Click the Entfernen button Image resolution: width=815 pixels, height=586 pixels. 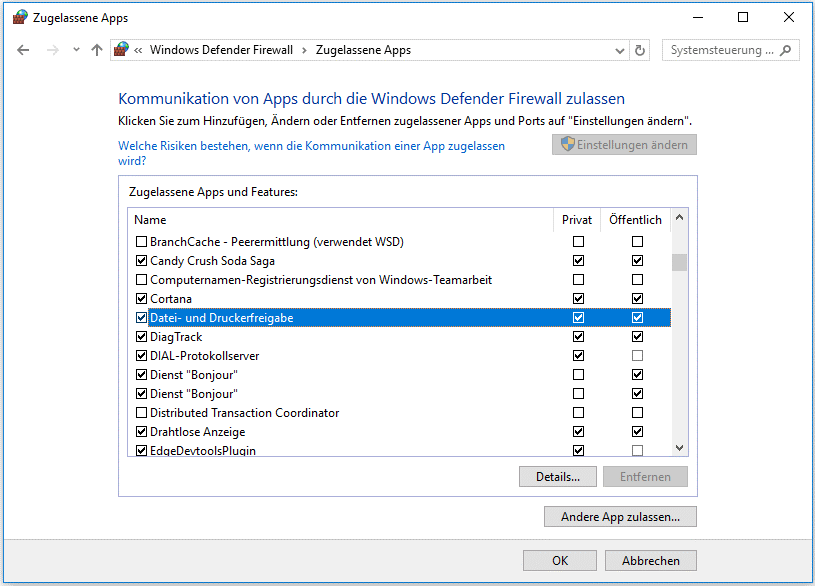click(x=645, y=476)
